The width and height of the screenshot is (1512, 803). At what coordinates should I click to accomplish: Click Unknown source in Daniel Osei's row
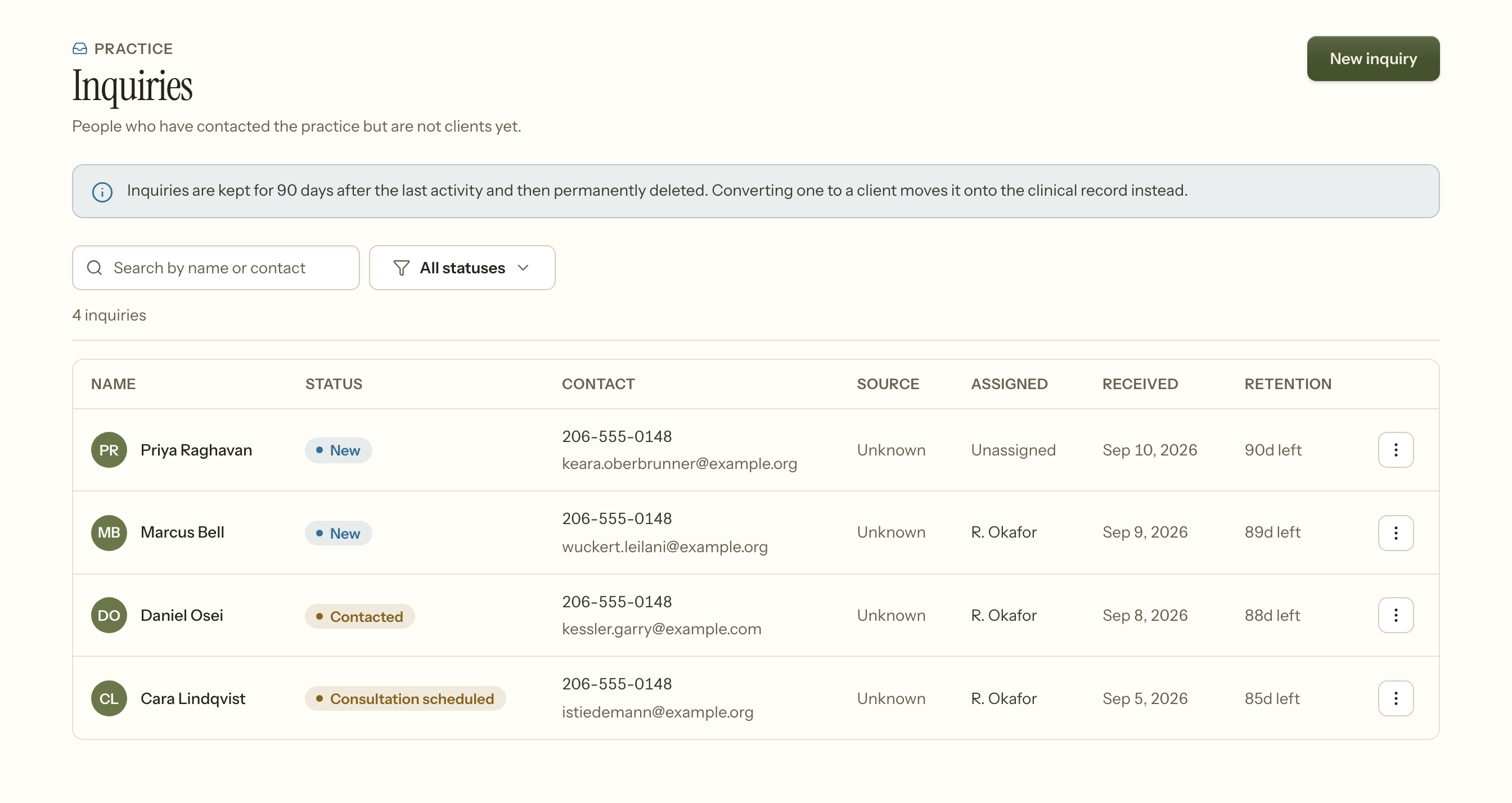point(891,615)
